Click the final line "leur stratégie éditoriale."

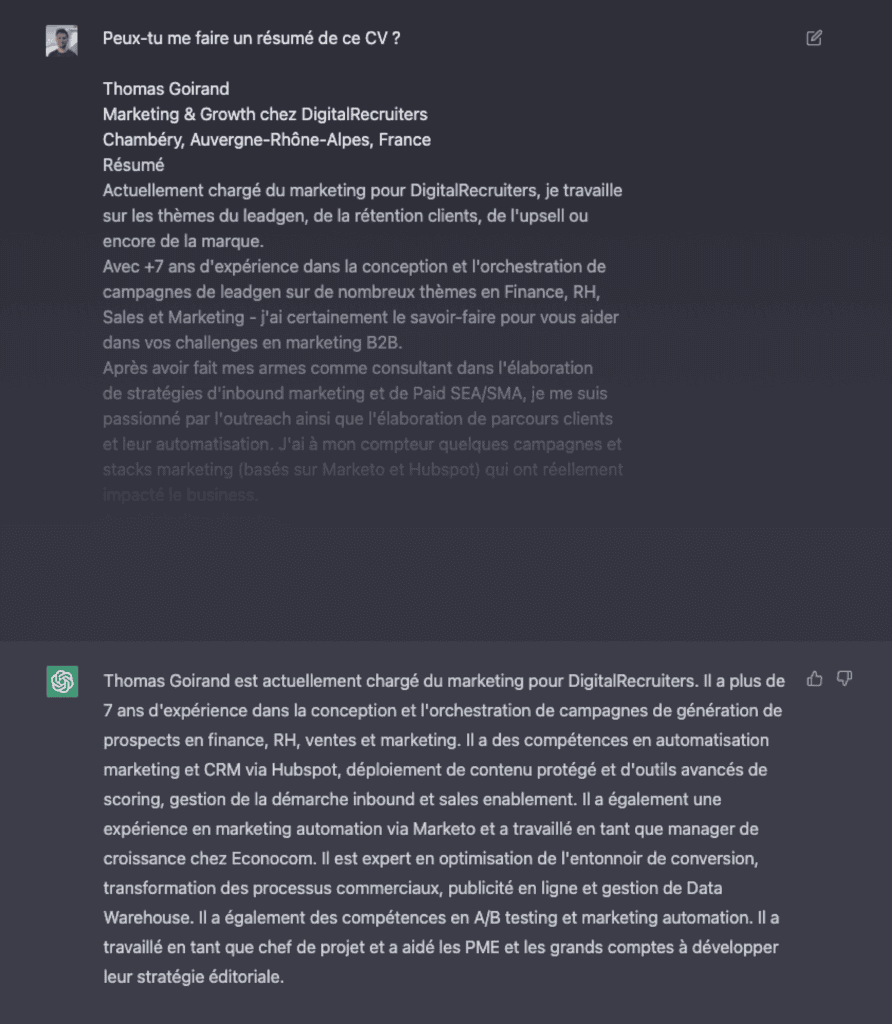[194, 977]
